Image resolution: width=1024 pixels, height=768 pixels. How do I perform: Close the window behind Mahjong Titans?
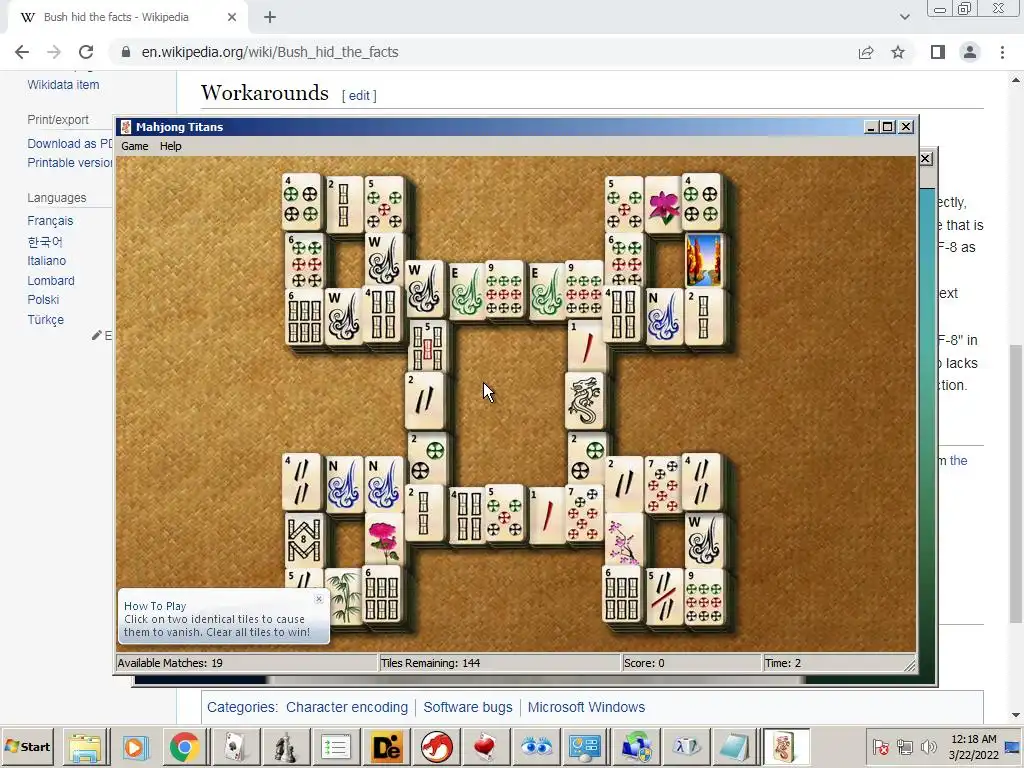pyautogui.click(x=925, y=159)
